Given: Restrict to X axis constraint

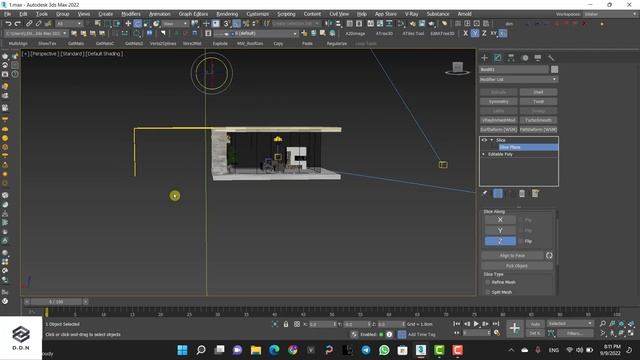Looking at the screenshot, I should point(465,33).
